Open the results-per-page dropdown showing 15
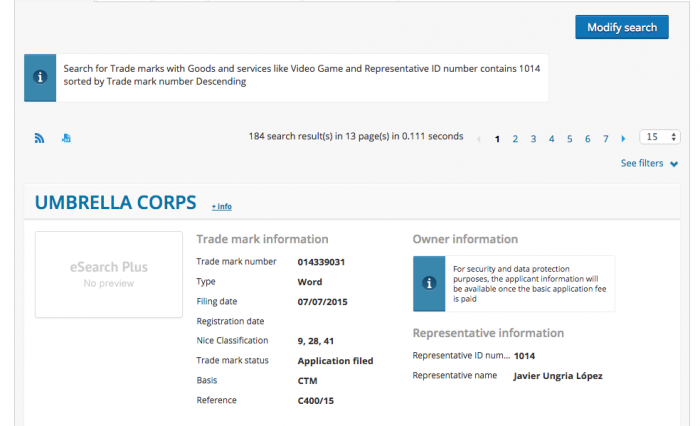This screenshot has height=426, width=700. point(660,137)
